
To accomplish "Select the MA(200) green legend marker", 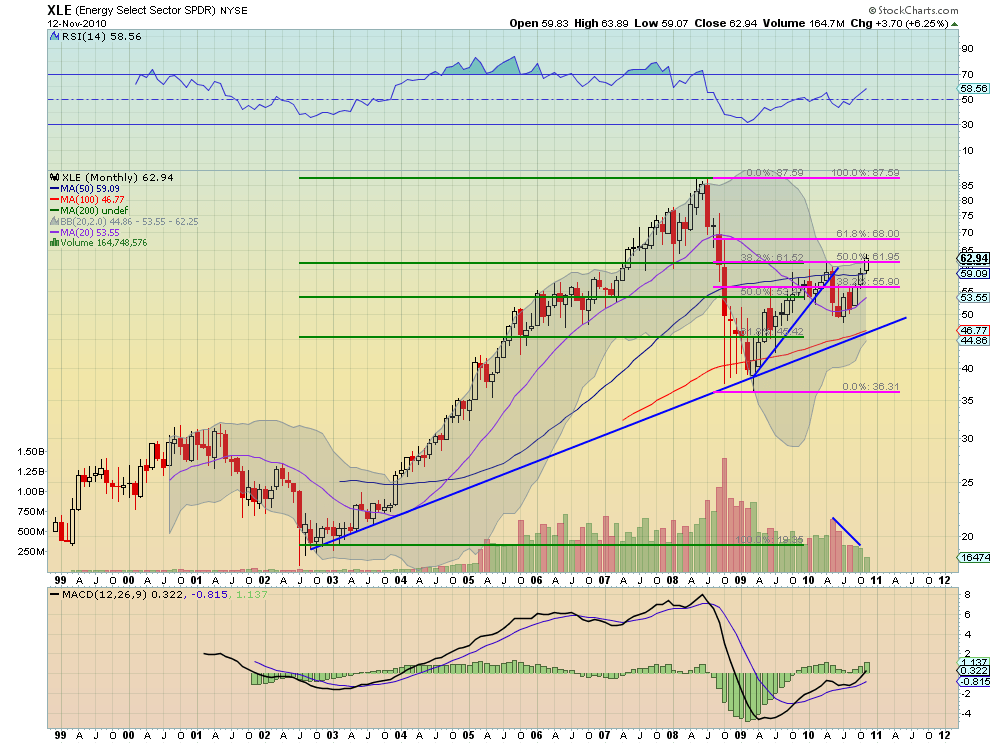I will (x=55, y=210).
